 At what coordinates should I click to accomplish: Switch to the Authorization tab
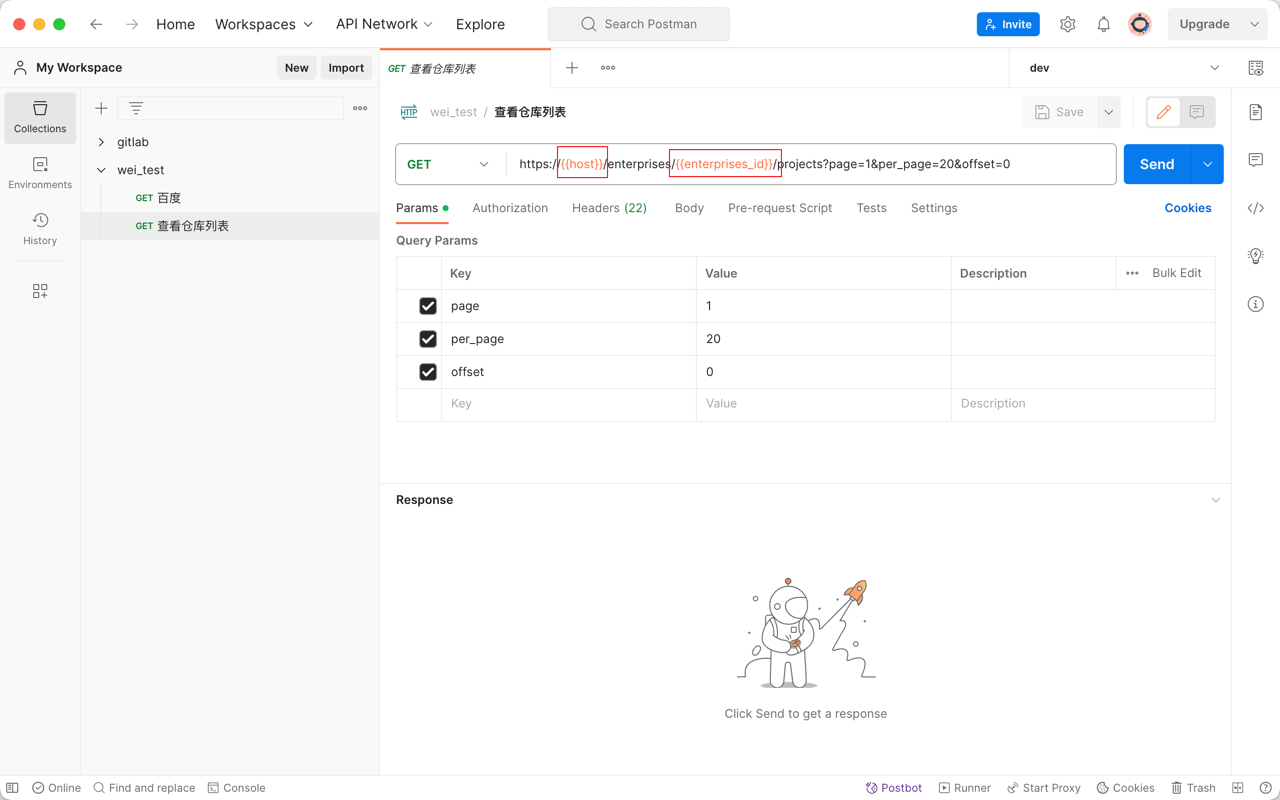point(510,208)
